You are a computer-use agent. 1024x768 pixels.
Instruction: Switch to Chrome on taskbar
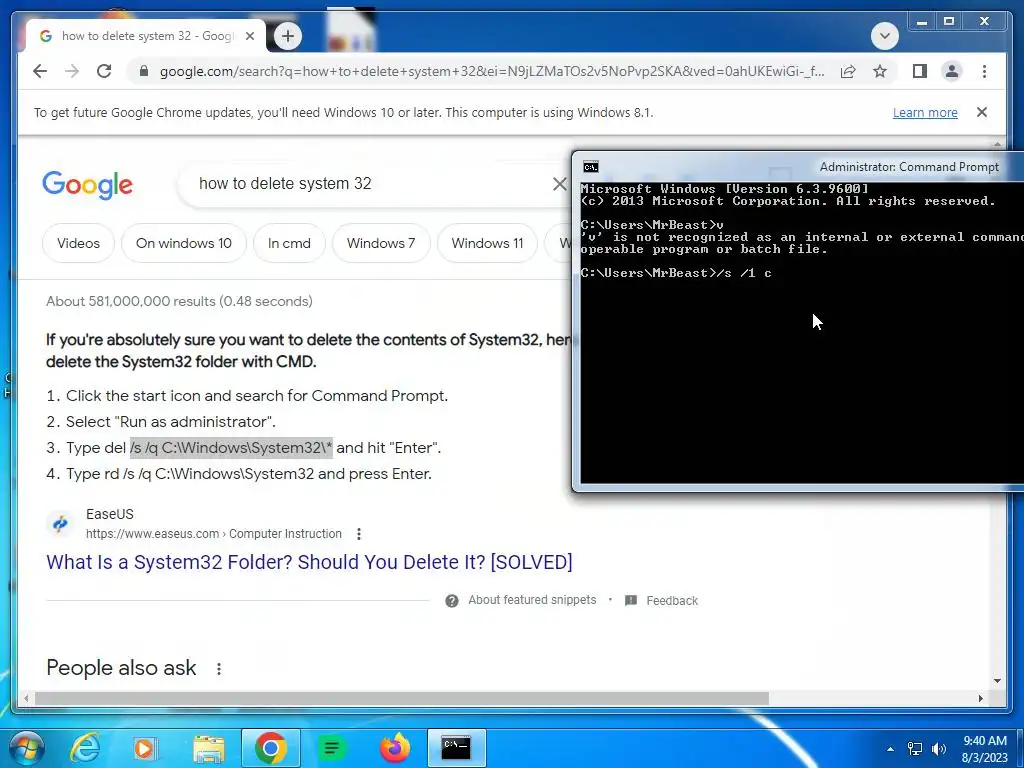pyautogui.click(x=270, y=748)
